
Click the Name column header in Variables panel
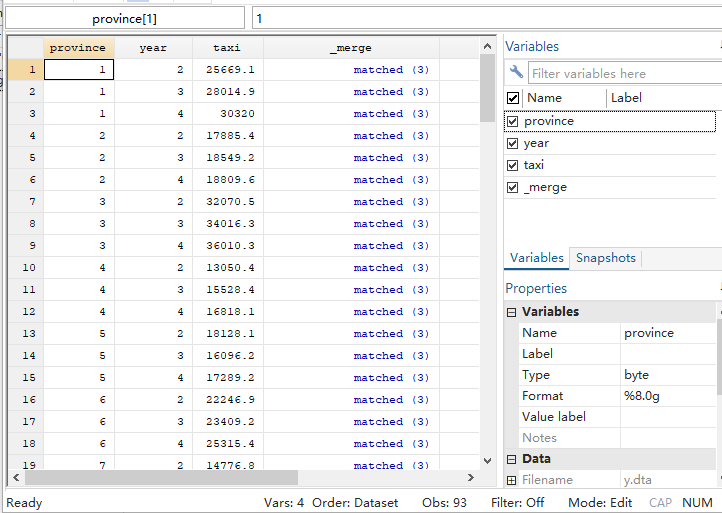click(x=564, y=98)
